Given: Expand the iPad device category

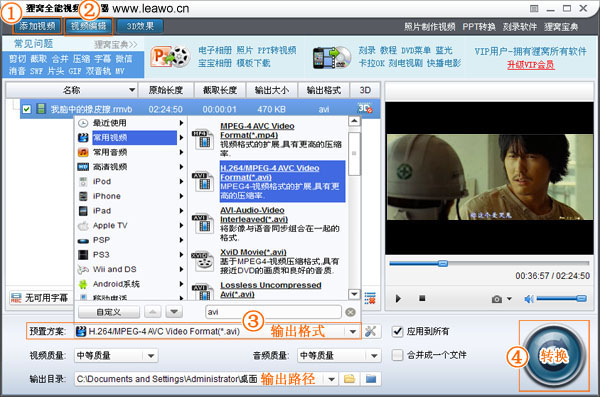Looking at the screenshot, I should tap(130, 211).
